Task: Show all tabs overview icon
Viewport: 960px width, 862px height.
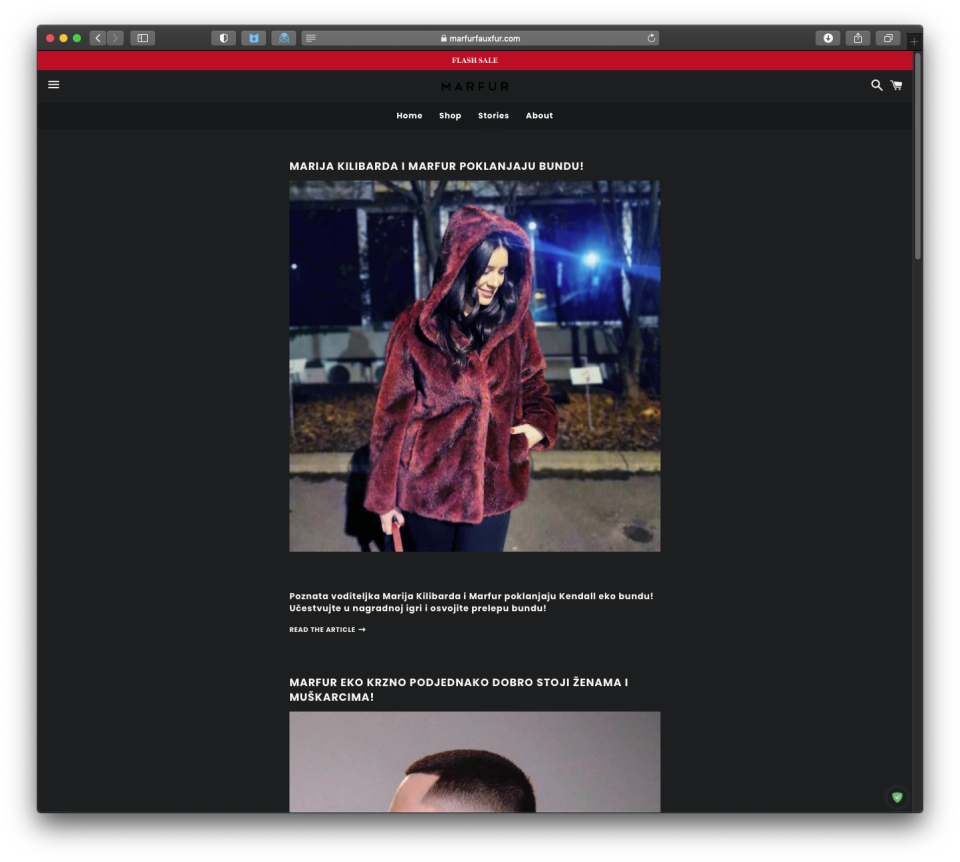Action: tap(888, 38)
